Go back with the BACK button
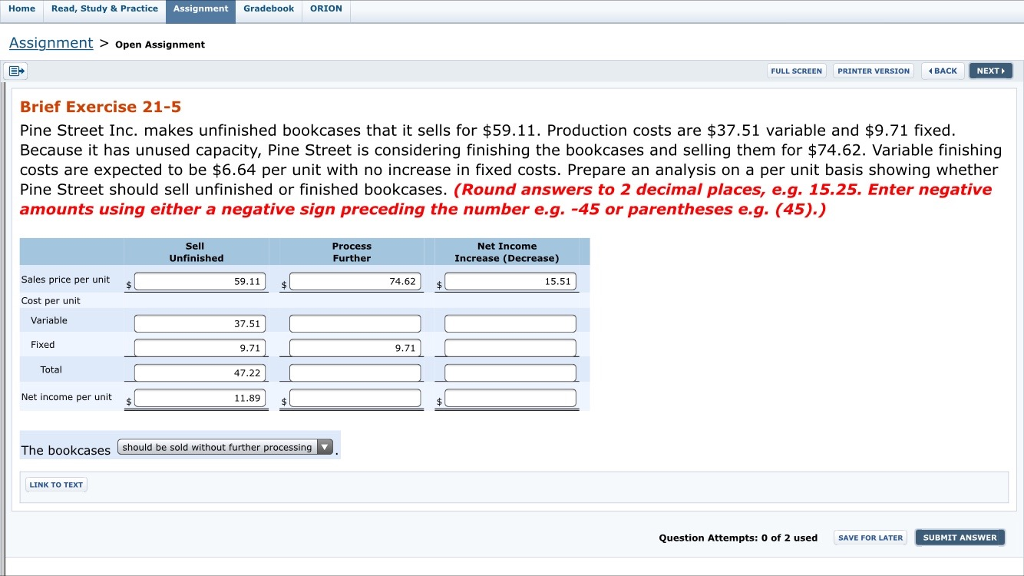This screenshot has width=1024, height=576. click(x=941, y=71)
